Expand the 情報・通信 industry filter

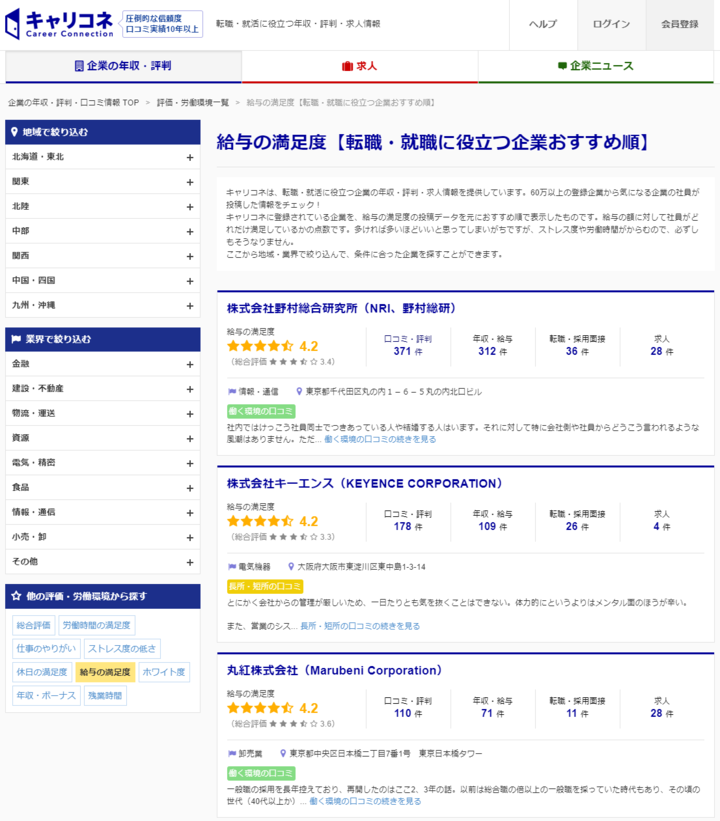coord(103,513)
